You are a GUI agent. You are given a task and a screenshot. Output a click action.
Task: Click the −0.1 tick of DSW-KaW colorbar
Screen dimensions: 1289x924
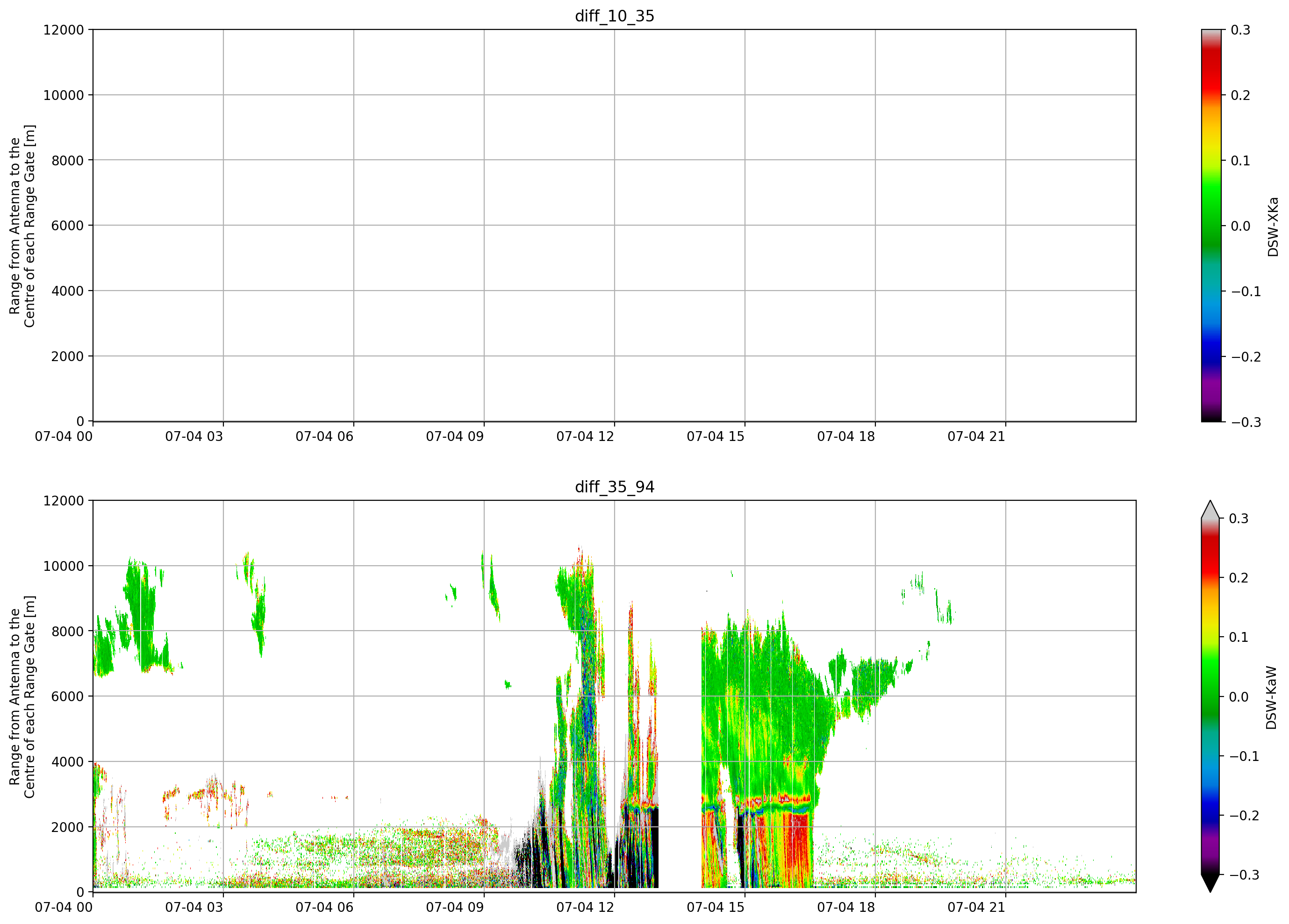point(1245,756)
